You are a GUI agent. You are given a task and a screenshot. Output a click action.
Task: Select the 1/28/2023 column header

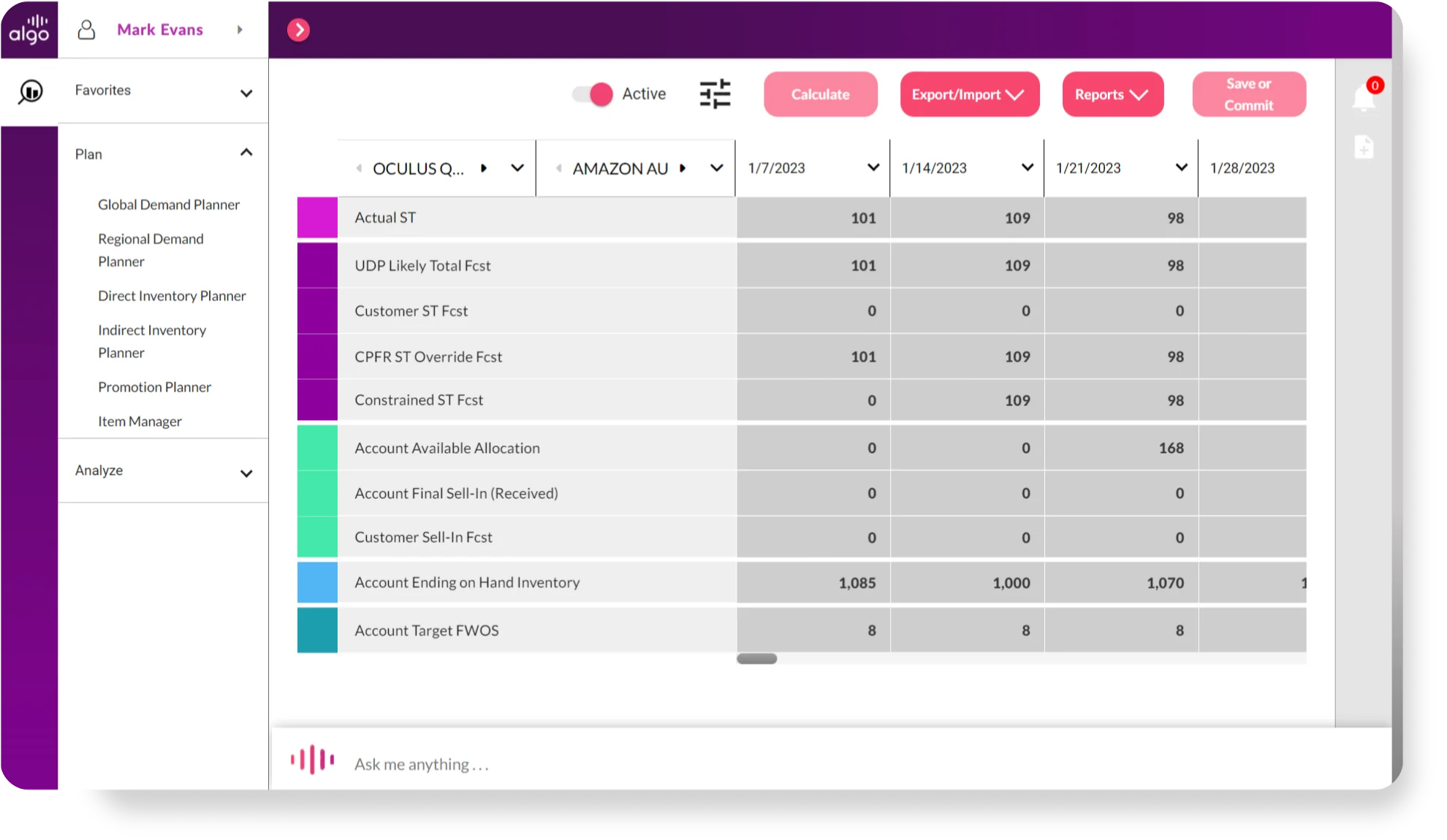pyautogui.click(x=1242, y=168)
